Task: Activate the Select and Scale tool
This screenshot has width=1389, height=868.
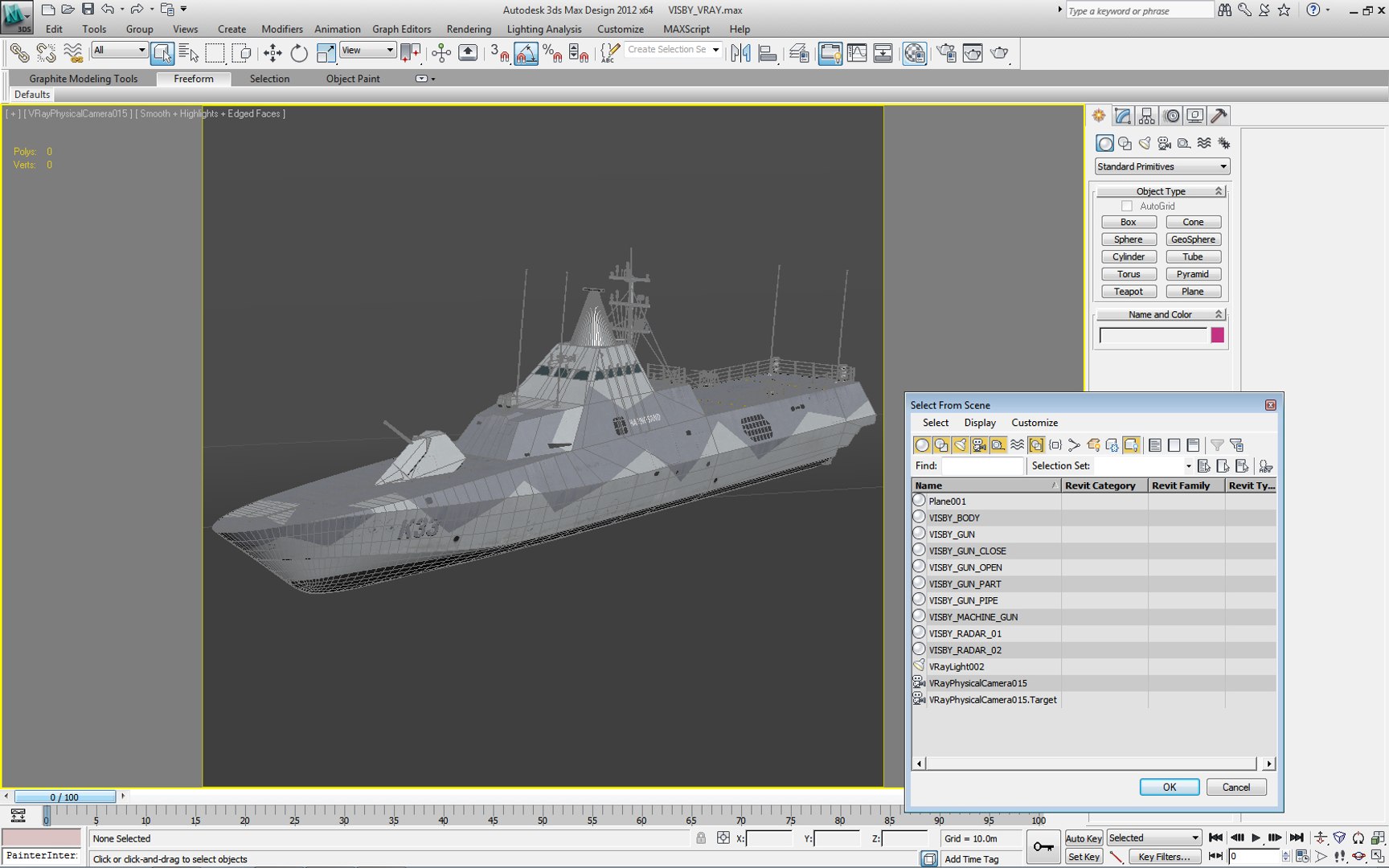Action: (x=326, y=53)
